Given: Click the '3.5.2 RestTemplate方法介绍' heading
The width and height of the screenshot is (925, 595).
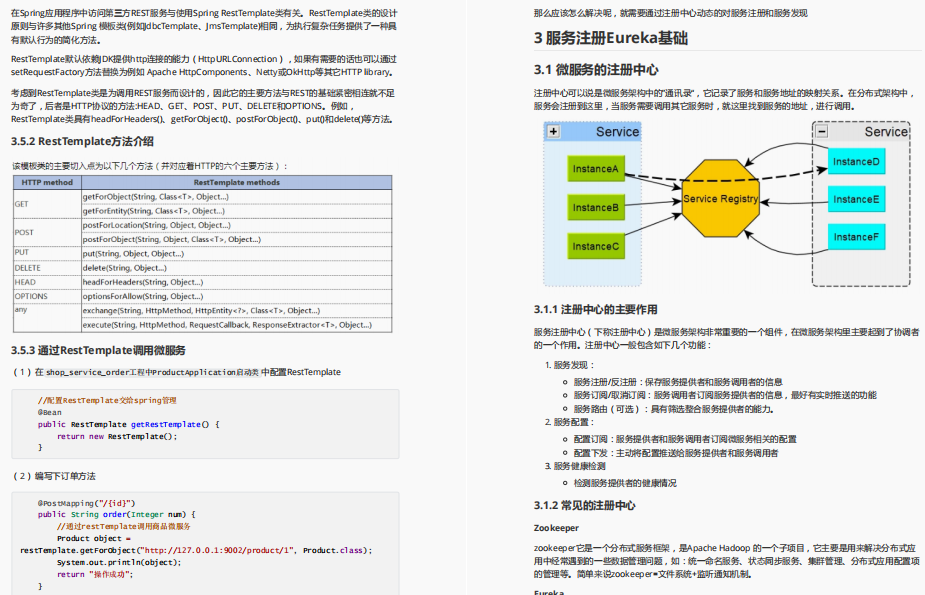Looking at the screenshot, I should tap(82, 142).
